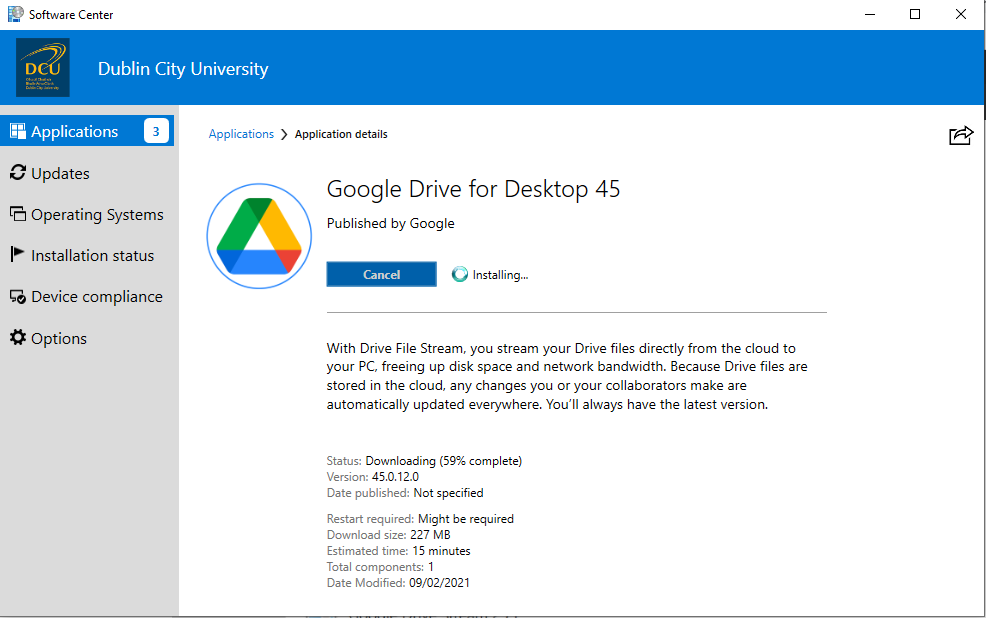
Task: Click Published by Google text
Action: coord(390,223)
